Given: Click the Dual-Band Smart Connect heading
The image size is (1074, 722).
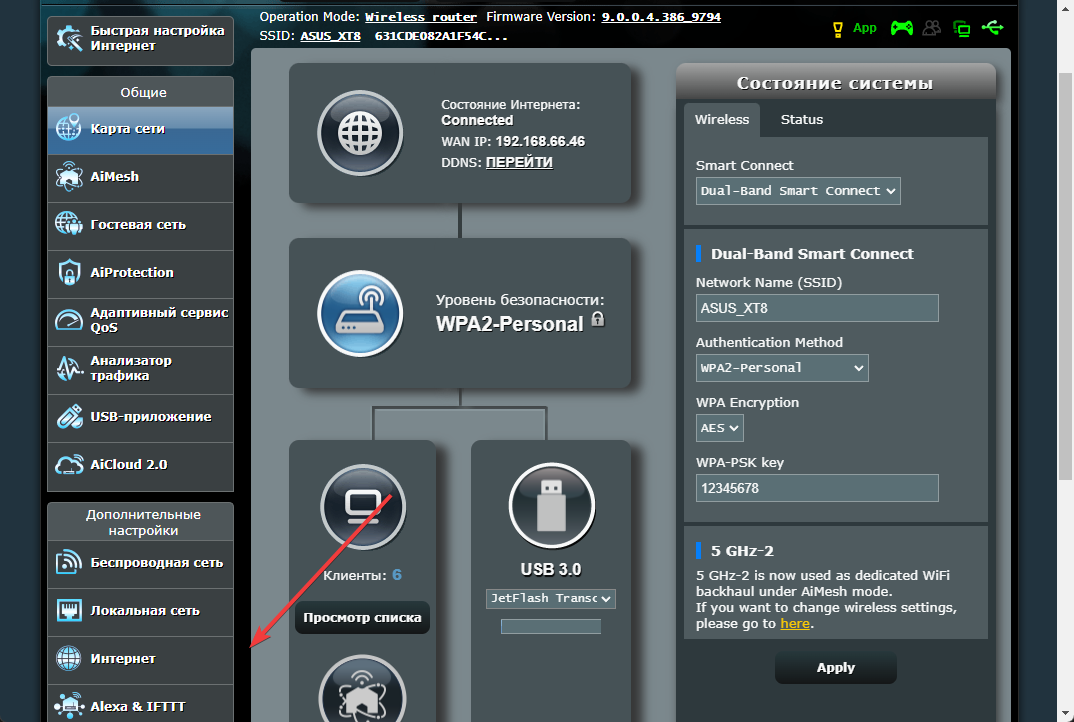Looking at the screenshot, I should pos(812,254).
